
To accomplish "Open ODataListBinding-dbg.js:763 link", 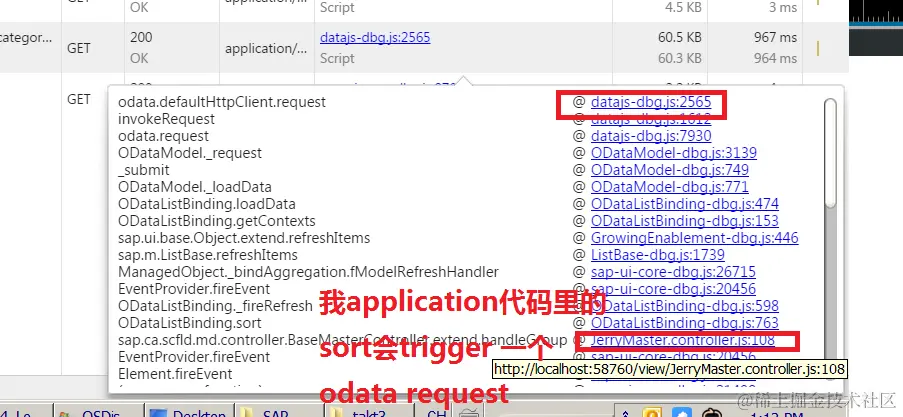I will (x=685, y=323).
